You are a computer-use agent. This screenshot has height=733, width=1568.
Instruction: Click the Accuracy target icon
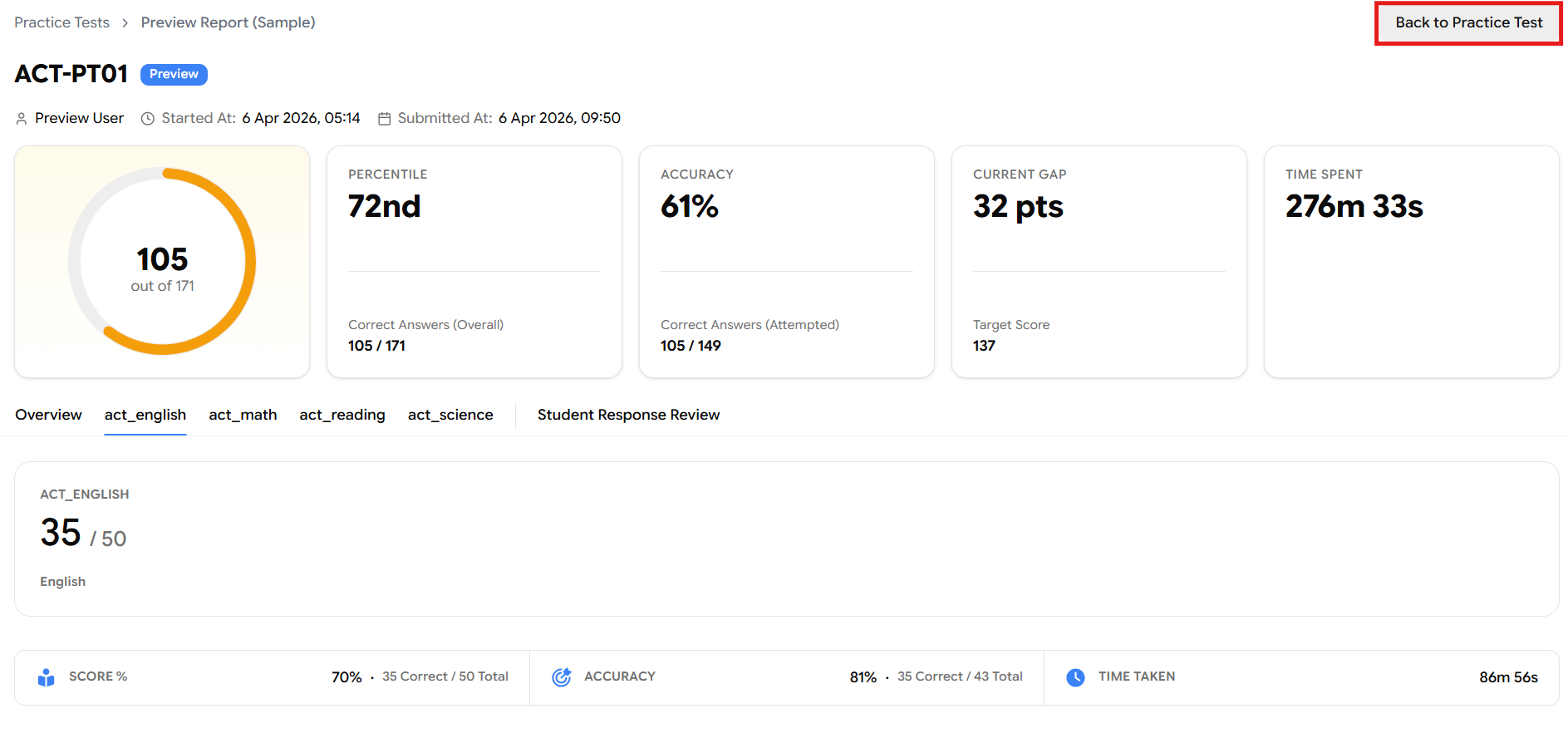(562, 677)
